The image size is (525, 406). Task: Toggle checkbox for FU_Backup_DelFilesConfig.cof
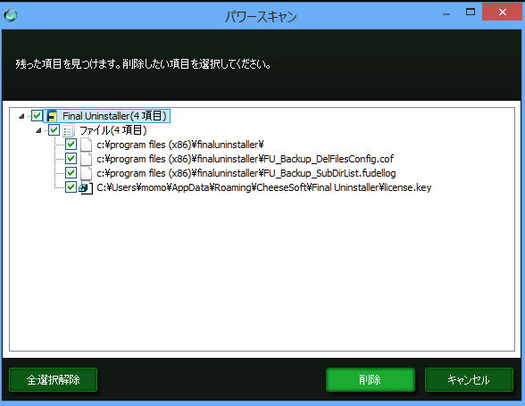(71, 158)
